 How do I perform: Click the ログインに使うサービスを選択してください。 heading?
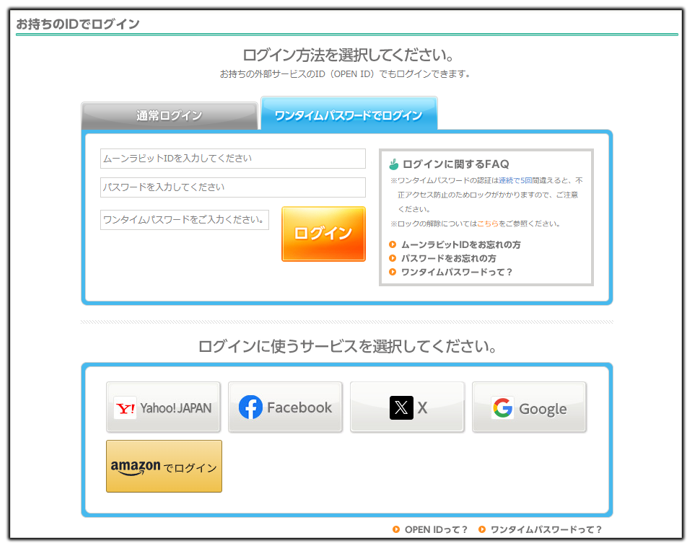click(347, 346)
